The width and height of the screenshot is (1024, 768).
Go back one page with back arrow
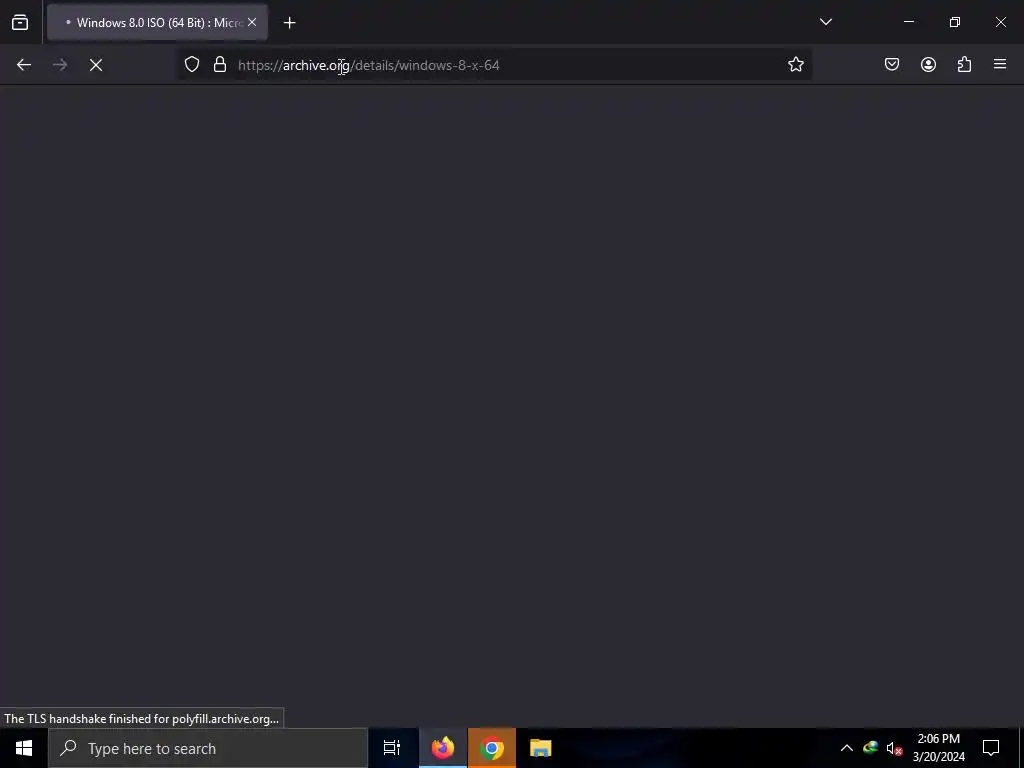[24, 65]
